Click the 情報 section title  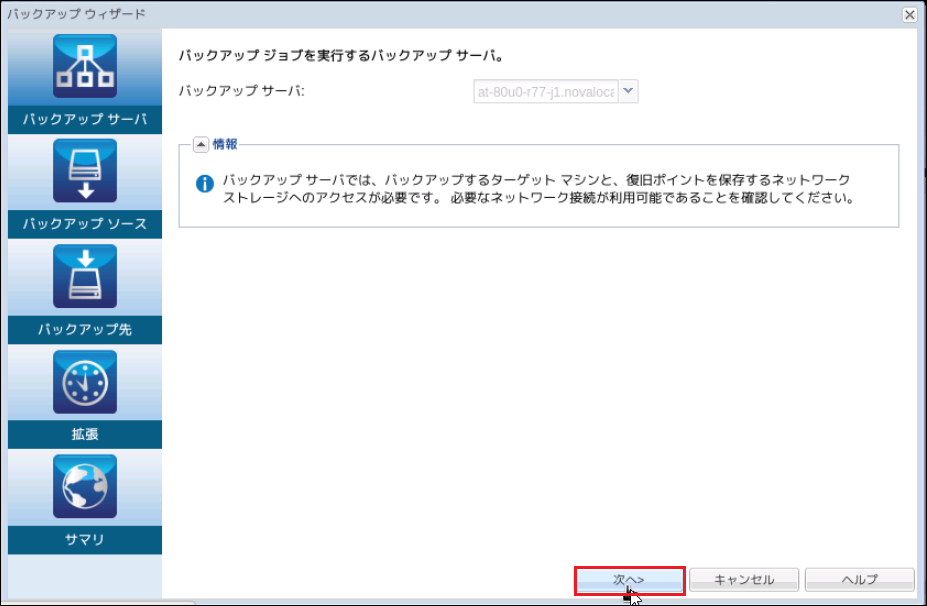(225, 144)
